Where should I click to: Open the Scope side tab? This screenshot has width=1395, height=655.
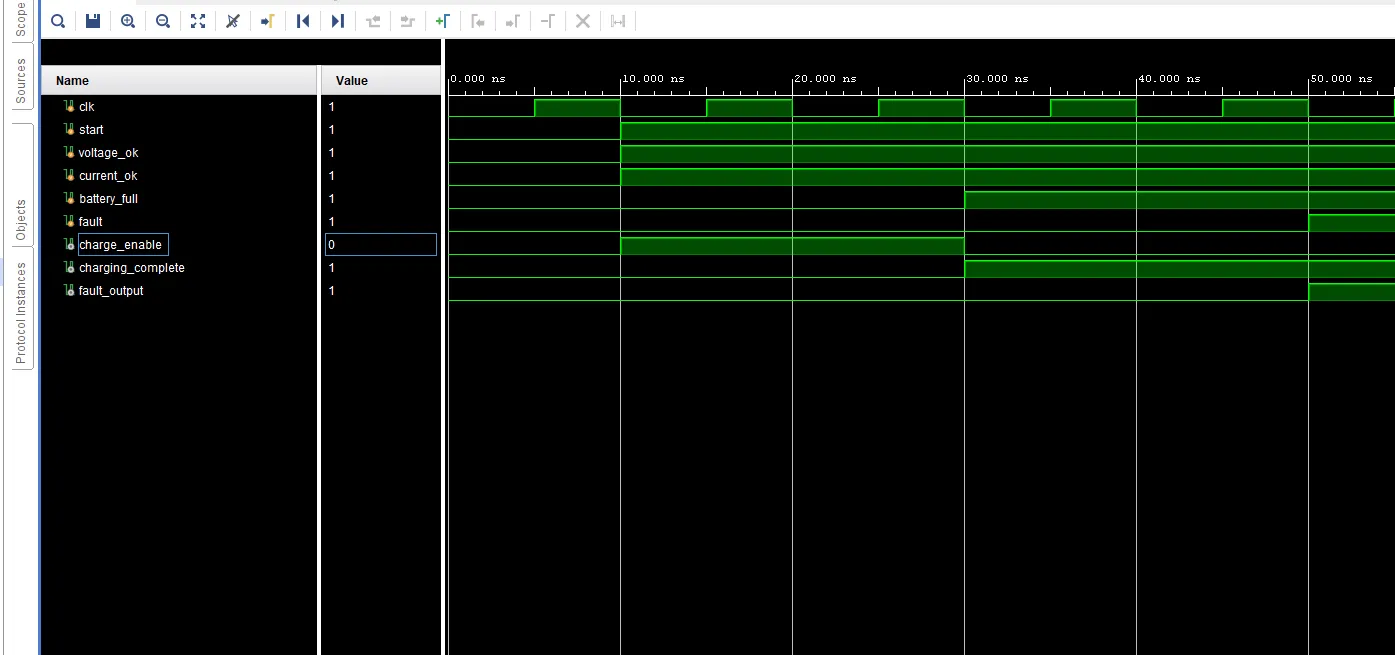point(21,19)
